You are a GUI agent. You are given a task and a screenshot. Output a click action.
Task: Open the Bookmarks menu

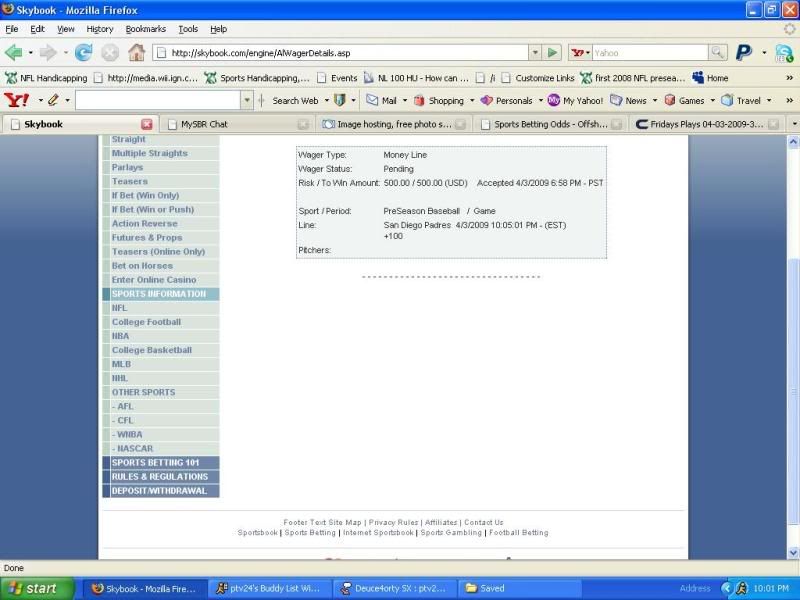(x=145, y=29)
